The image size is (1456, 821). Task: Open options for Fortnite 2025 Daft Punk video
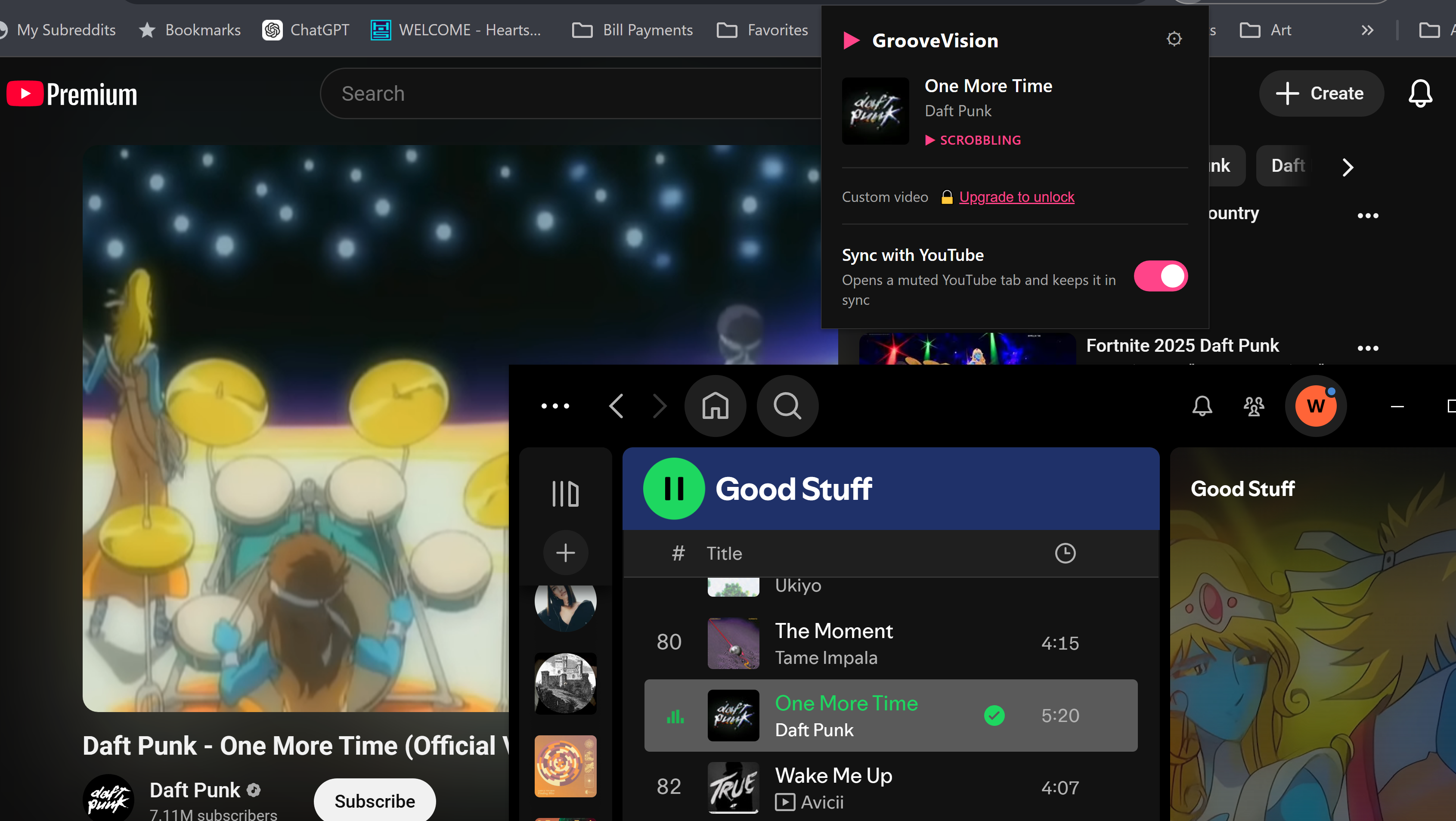tap(1368, 348)
